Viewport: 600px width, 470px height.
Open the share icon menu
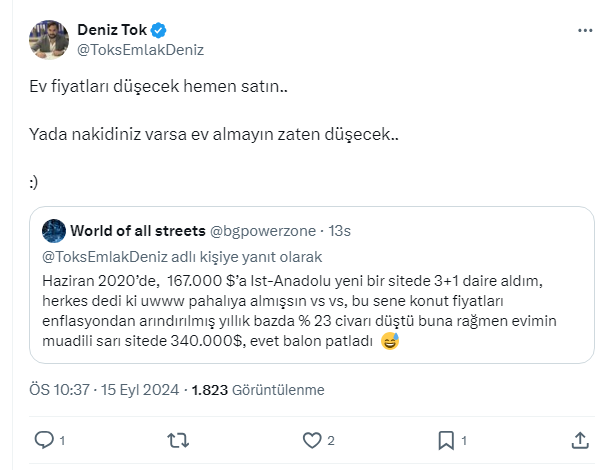579,440
